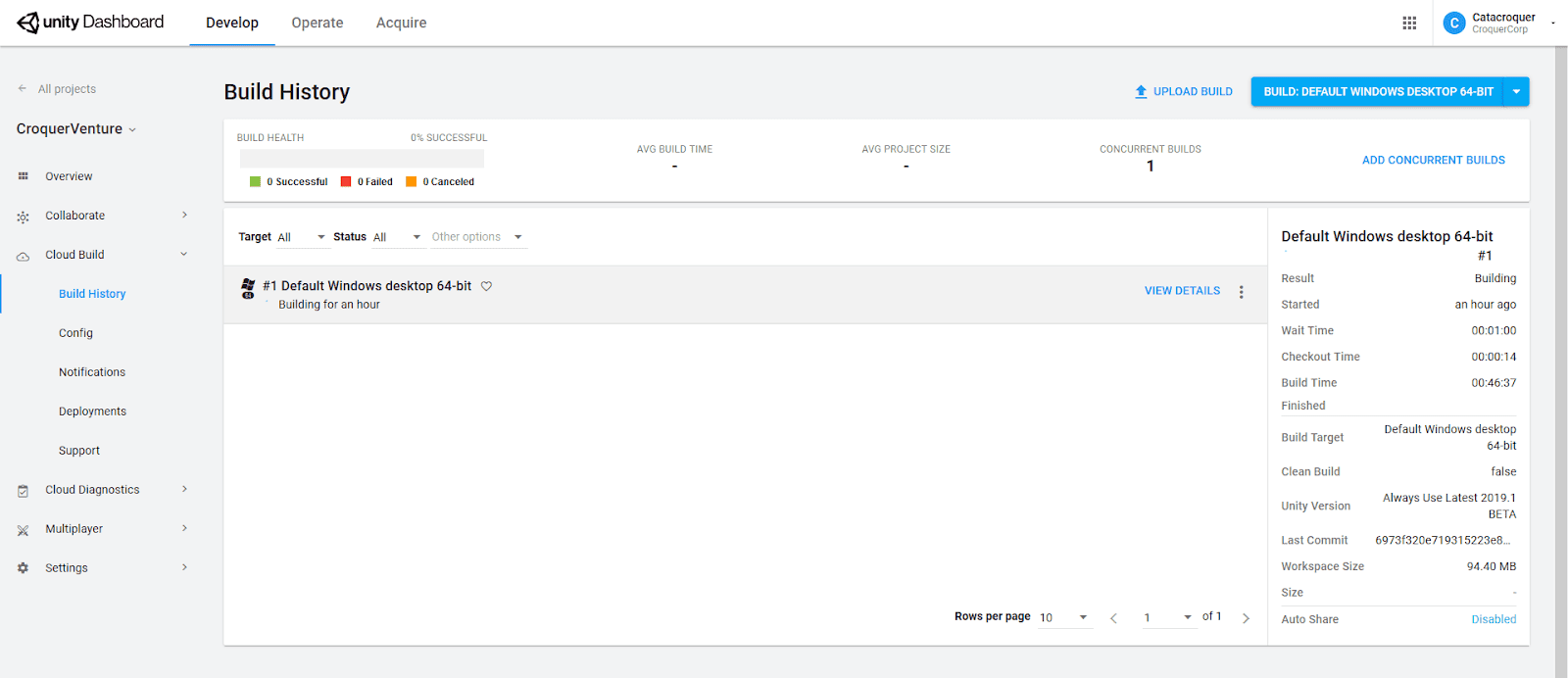The height and width of the screenshot is (678, 1568).
Task: Open the Other options dropdown
Action: click(x=477, y=237)
